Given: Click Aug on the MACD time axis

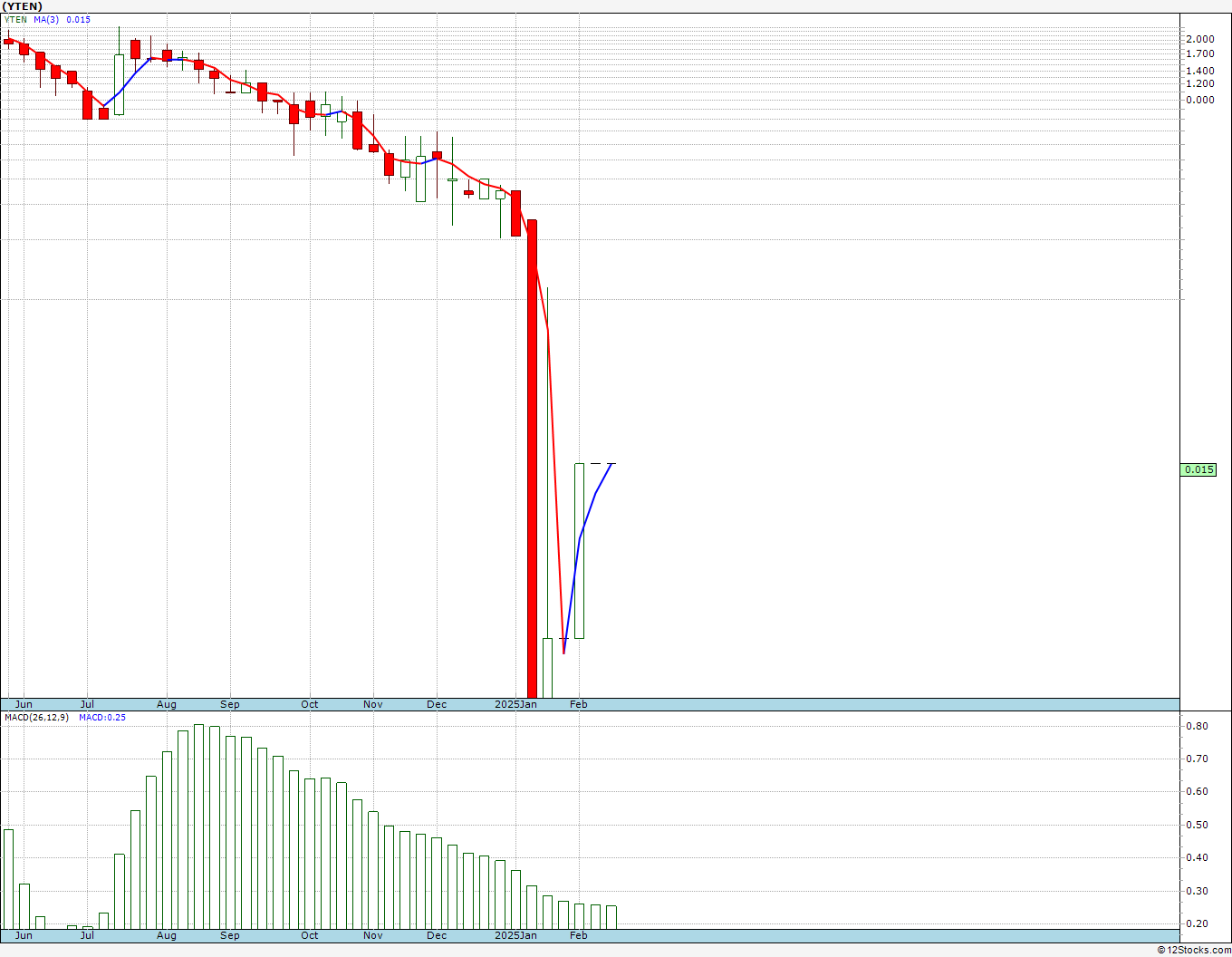Looking at the screenshot, I should click(167, 935).
